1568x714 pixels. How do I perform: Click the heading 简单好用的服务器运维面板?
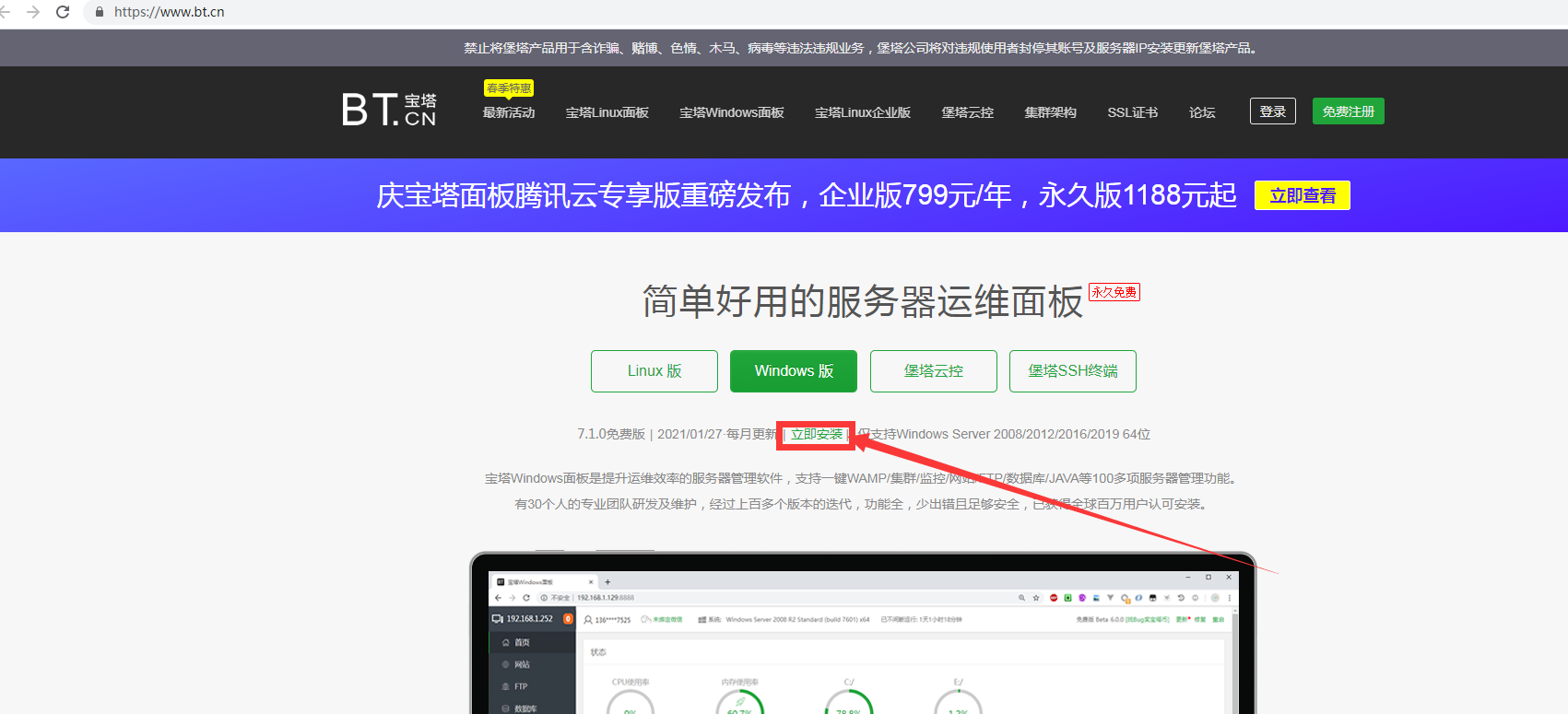[863, 302]
